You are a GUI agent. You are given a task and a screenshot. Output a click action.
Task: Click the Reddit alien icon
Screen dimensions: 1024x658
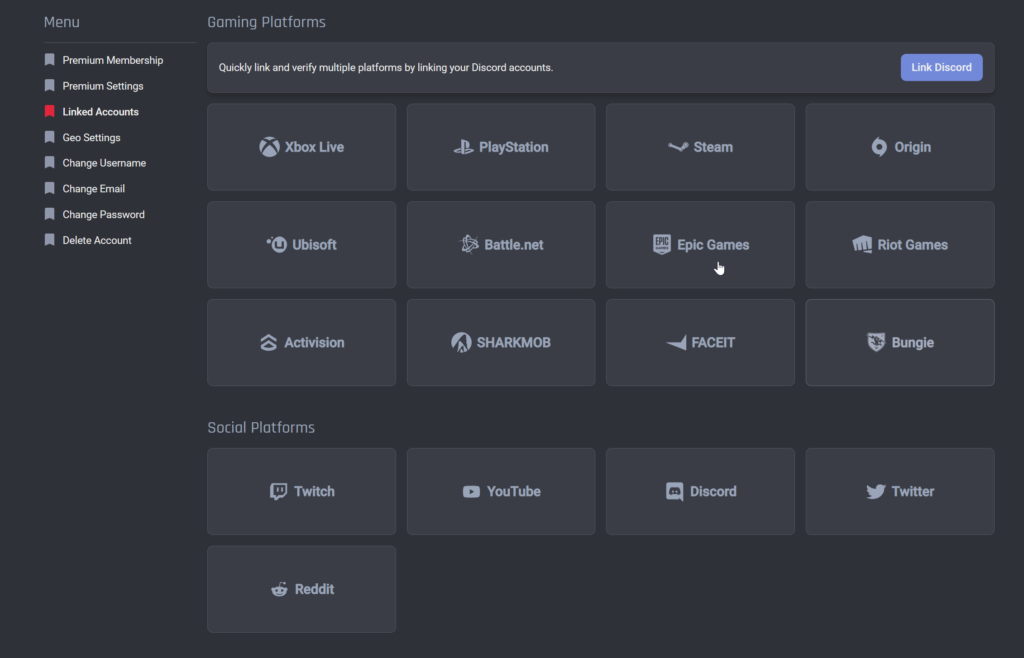point(279,589)
